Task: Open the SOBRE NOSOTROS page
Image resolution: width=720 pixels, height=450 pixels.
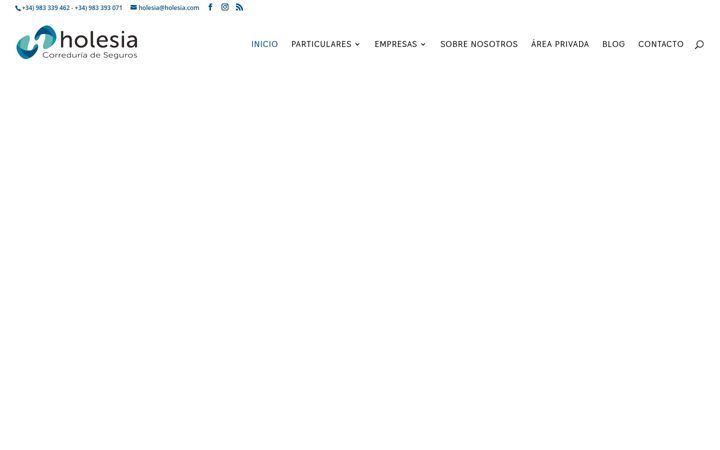Action: pyautogui.click(x=479, y=45)
